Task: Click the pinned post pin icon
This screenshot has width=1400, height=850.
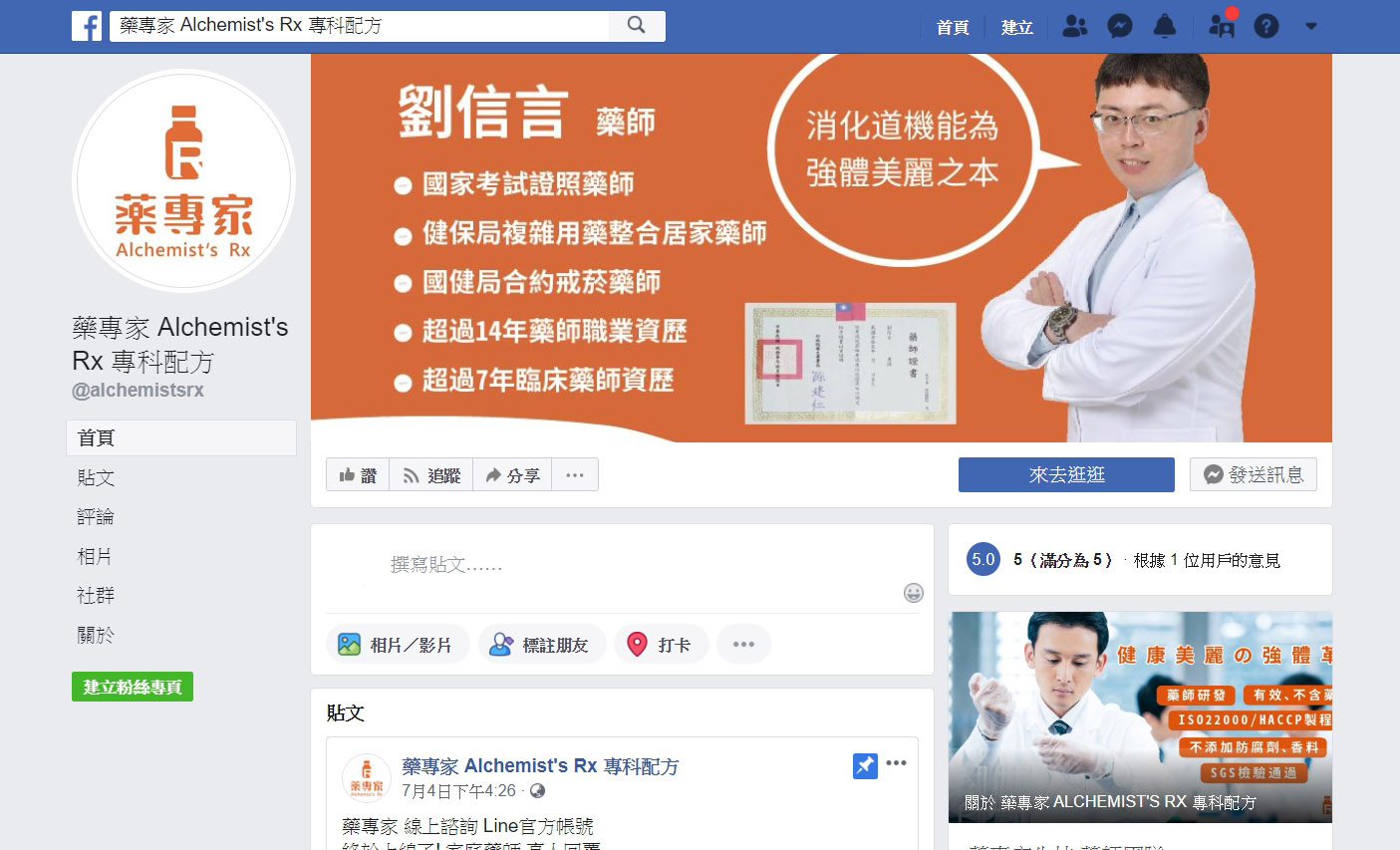Action: point(865,766)
